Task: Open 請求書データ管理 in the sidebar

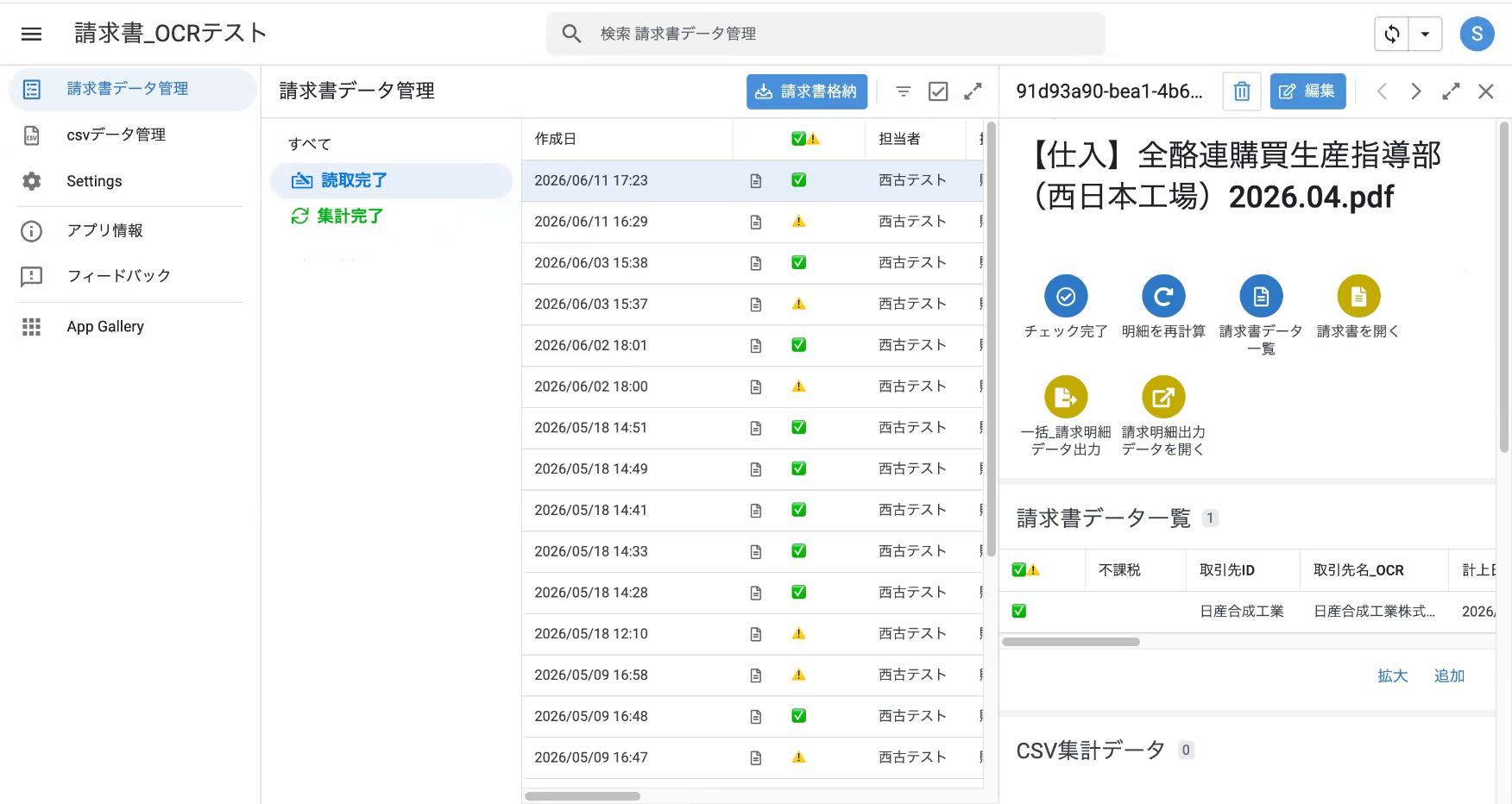Action: [x=133, y=89]
